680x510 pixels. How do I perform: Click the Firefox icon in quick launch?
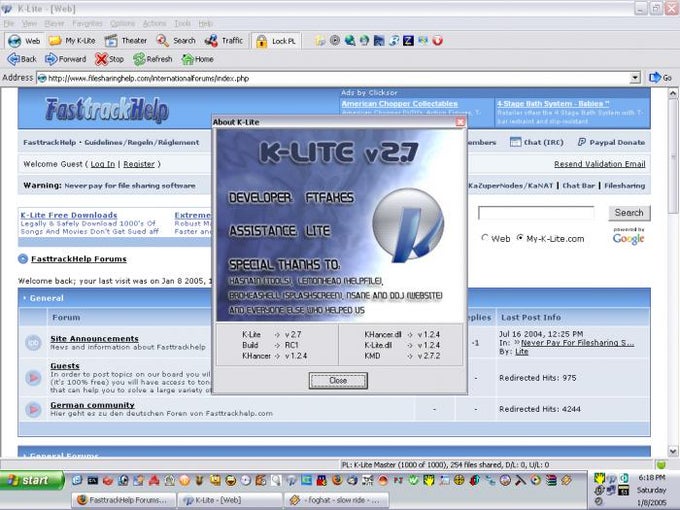[x=337, y=480]
